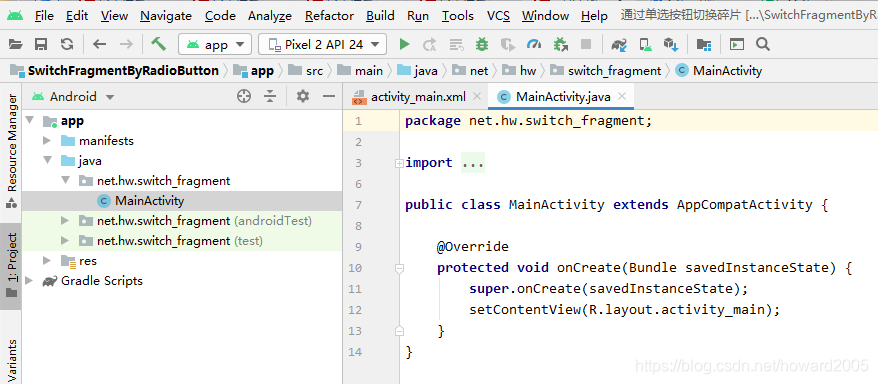Click SwitchFragmentByRadioButton breadcrumb
The height and width of the screenshot is (384, 878).
(114, 71)
